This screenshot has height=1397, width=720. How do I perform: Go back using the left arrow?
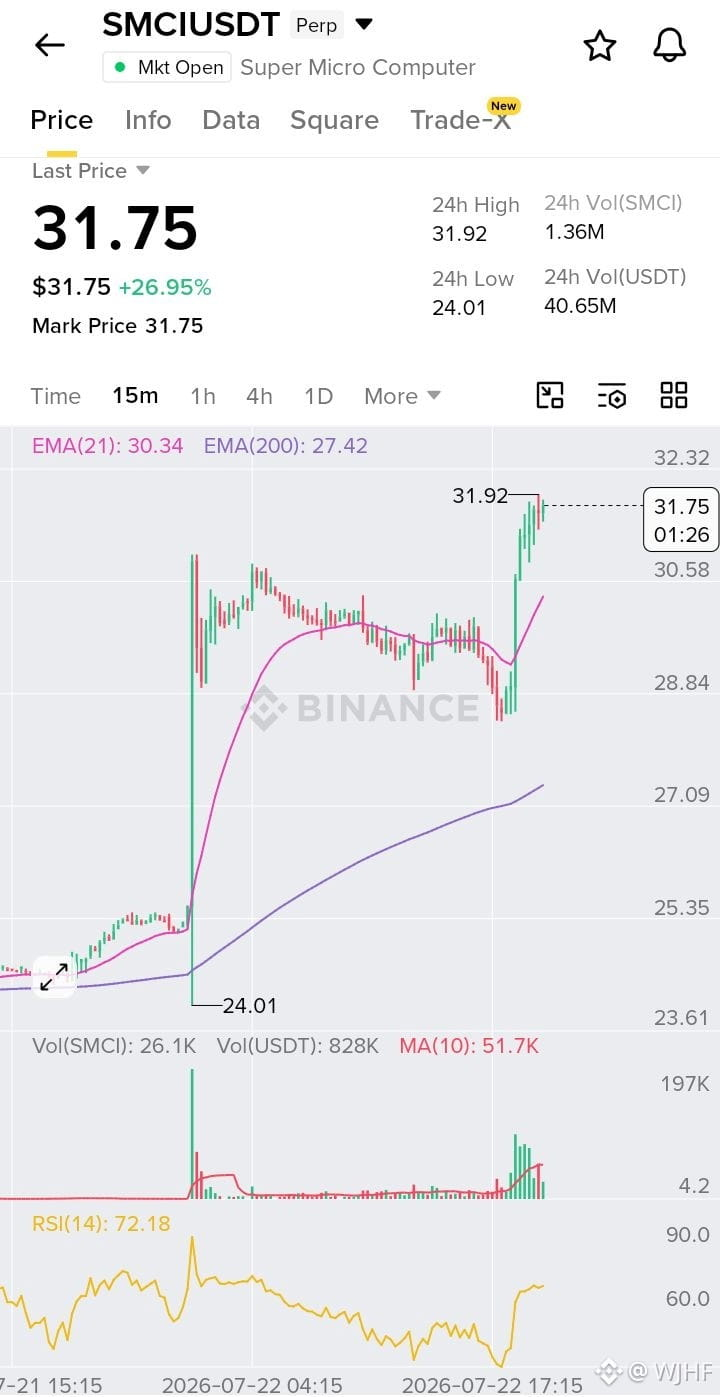(x=49, y=45)
